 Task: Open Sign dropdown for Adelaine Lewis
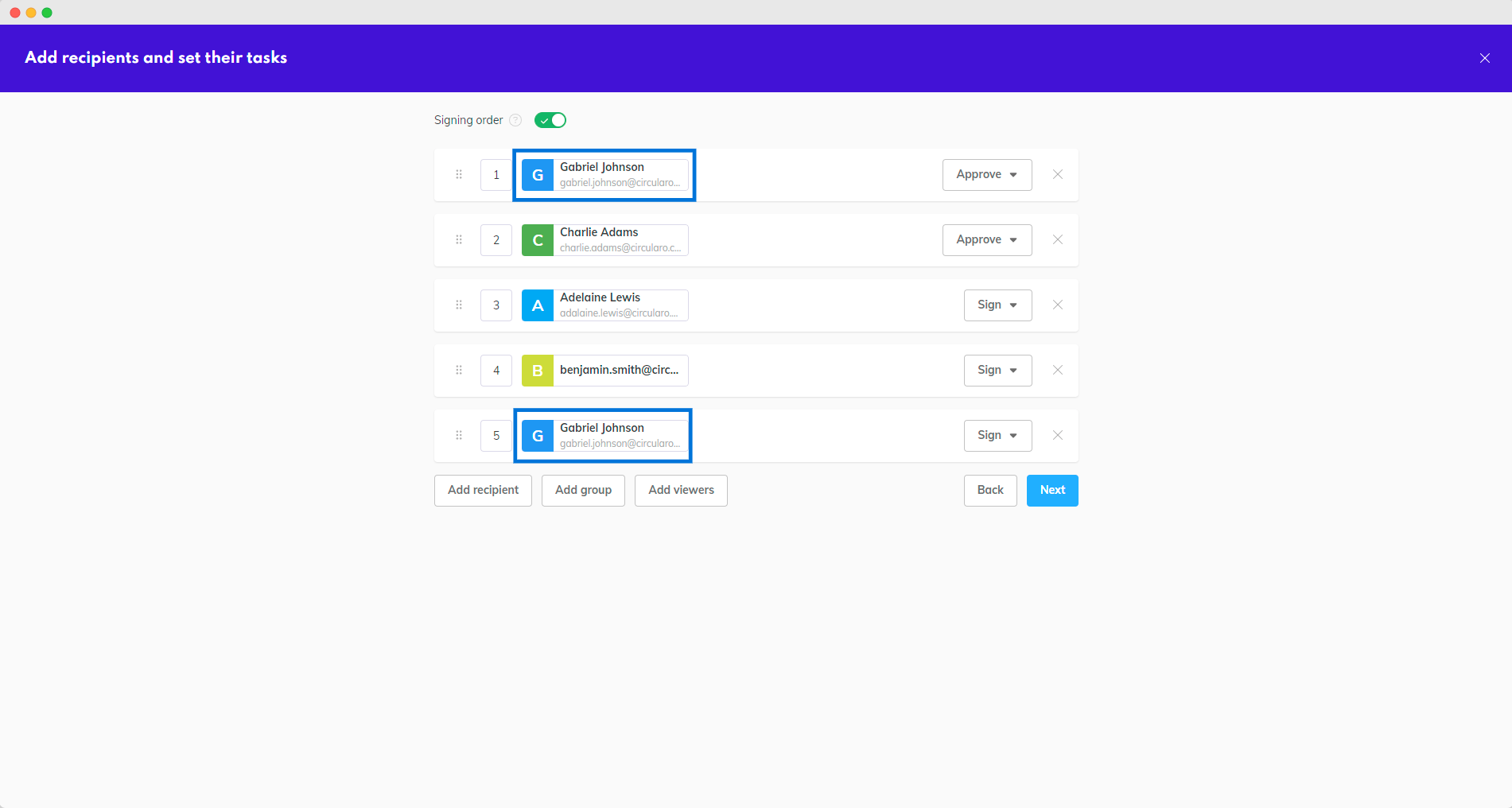997,305
